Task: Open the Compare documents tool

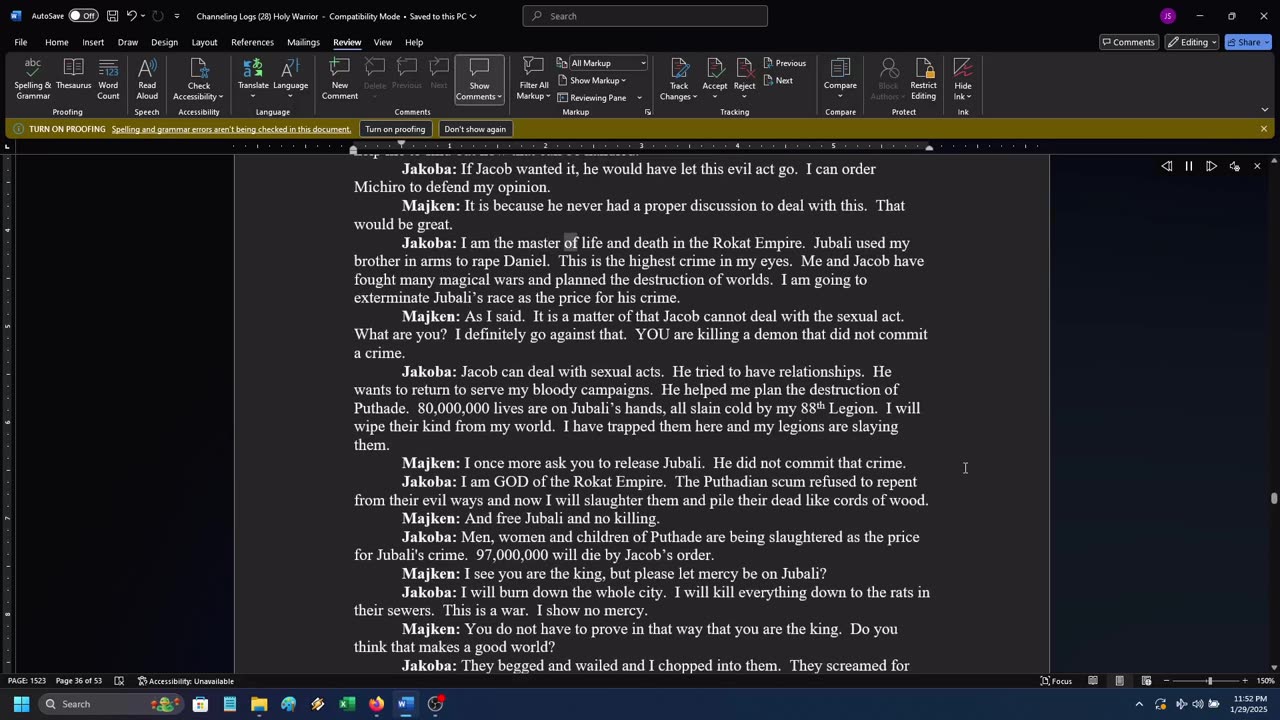Action: (x=840, y=79)
